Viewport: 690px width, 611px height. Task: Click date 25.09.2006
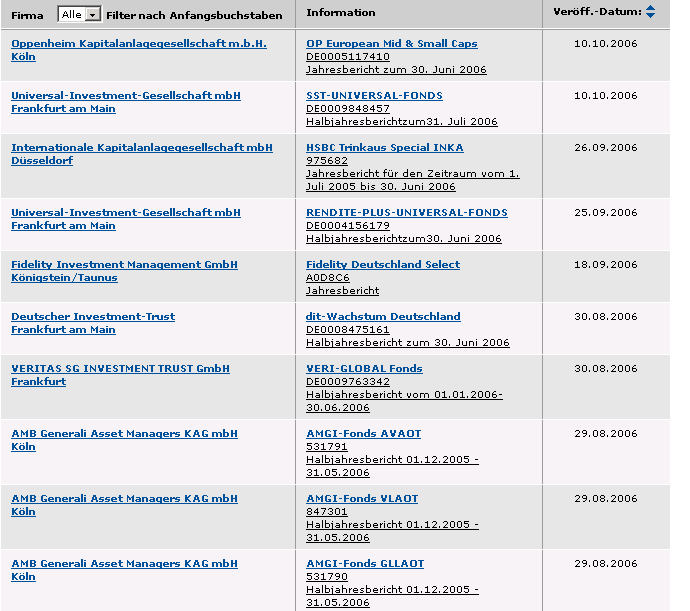tap(606, 213)
